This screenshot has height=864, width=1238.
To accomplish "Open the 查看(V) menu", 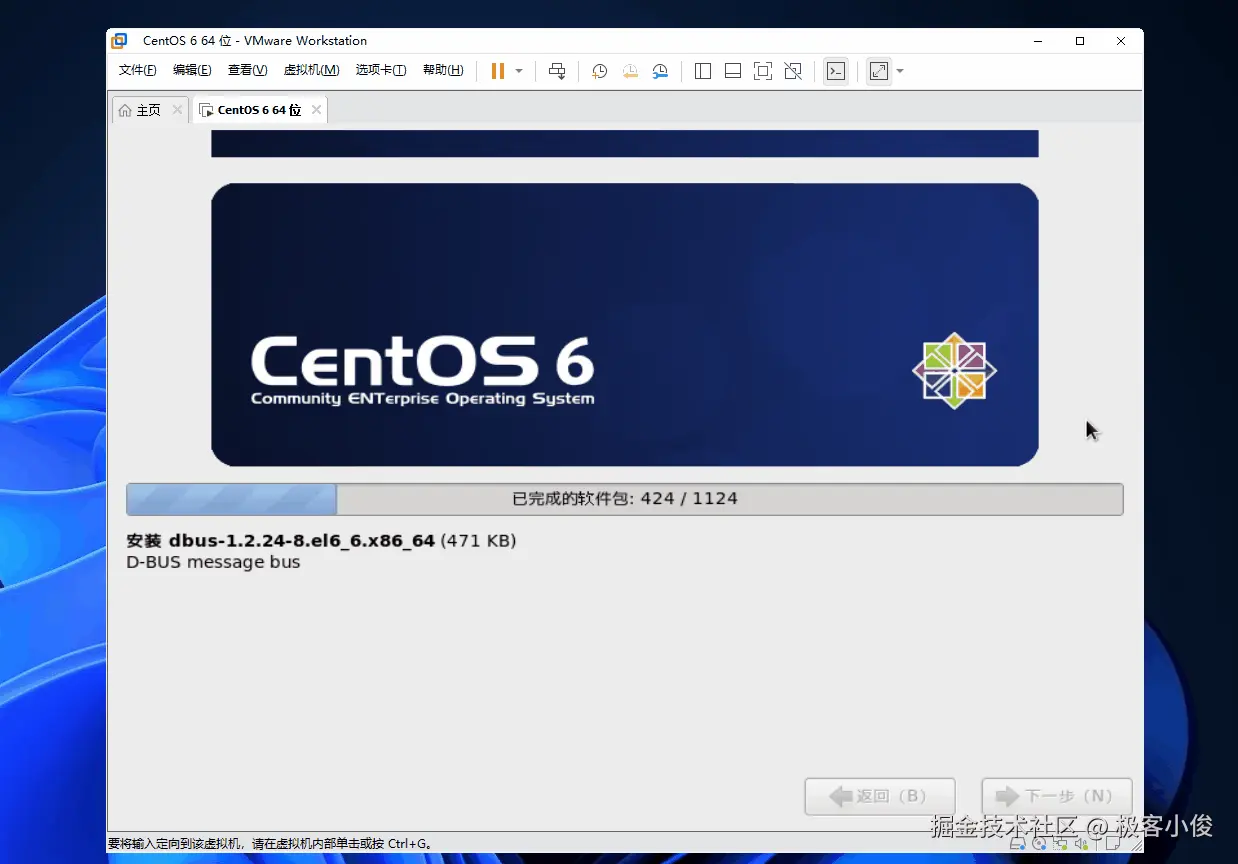I will 247,70.
